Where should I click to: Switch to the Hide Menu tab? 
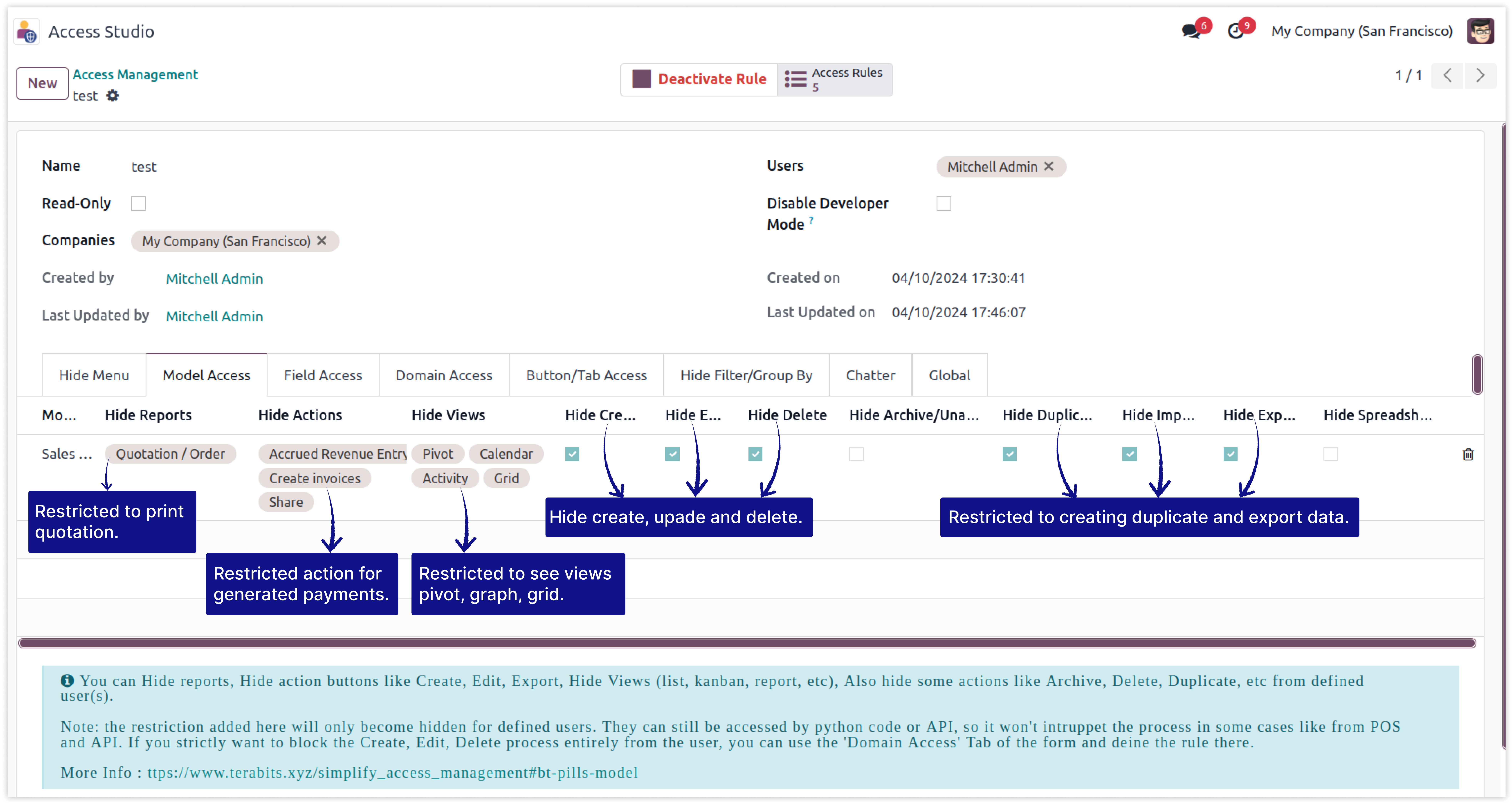pos(94,375)
